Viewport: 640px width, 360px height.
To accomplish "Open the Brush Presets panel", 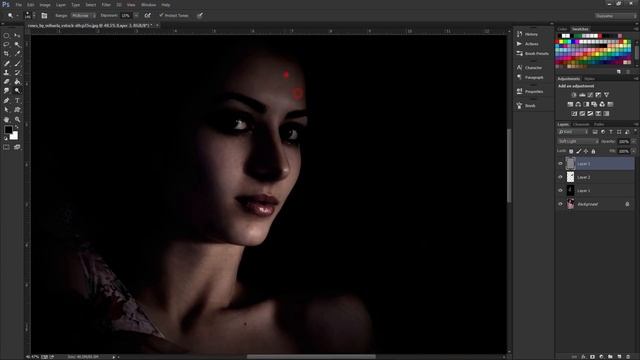I will 533,53.
